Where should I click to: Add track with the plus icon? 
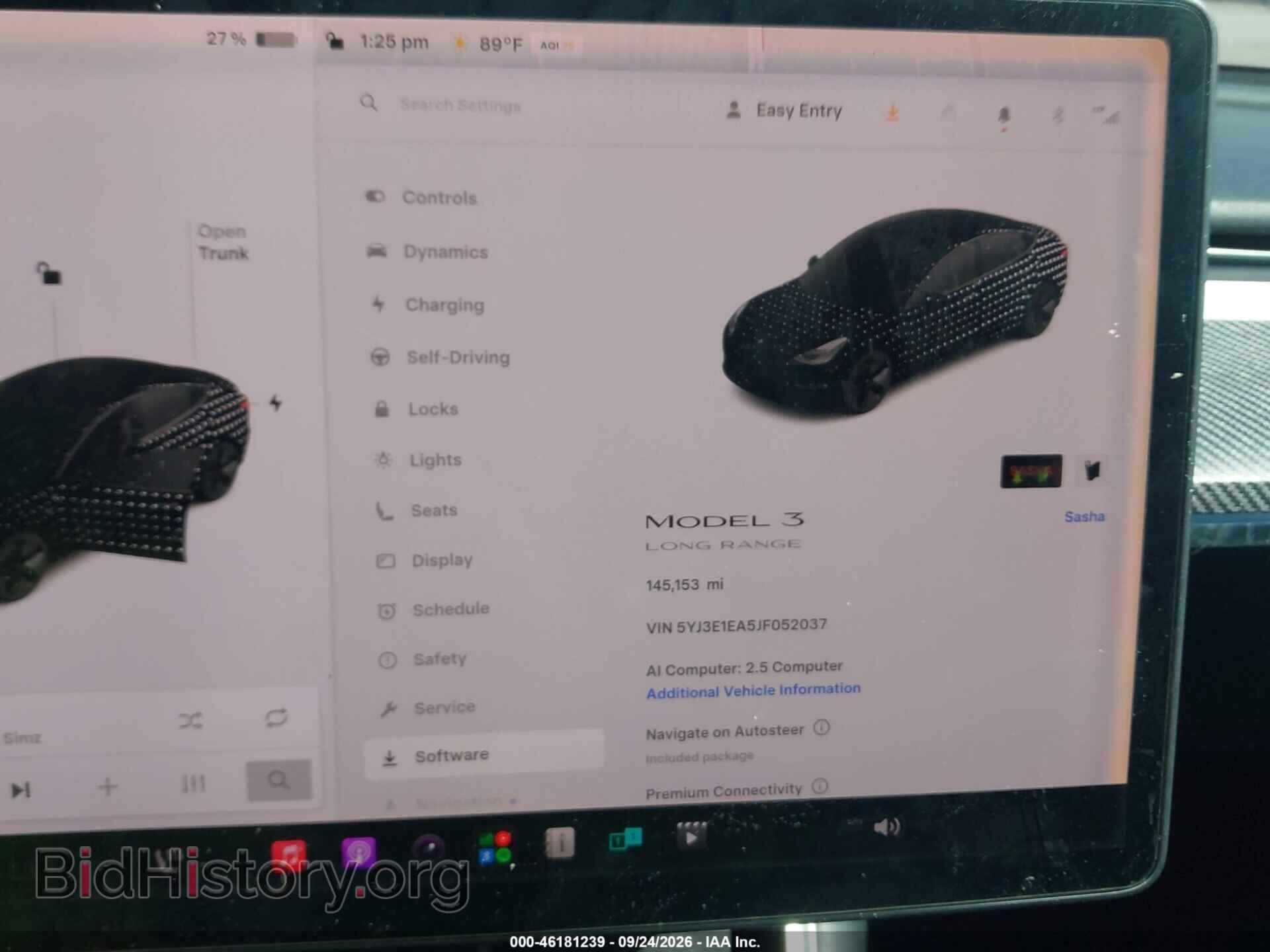[x=107, y=787]
